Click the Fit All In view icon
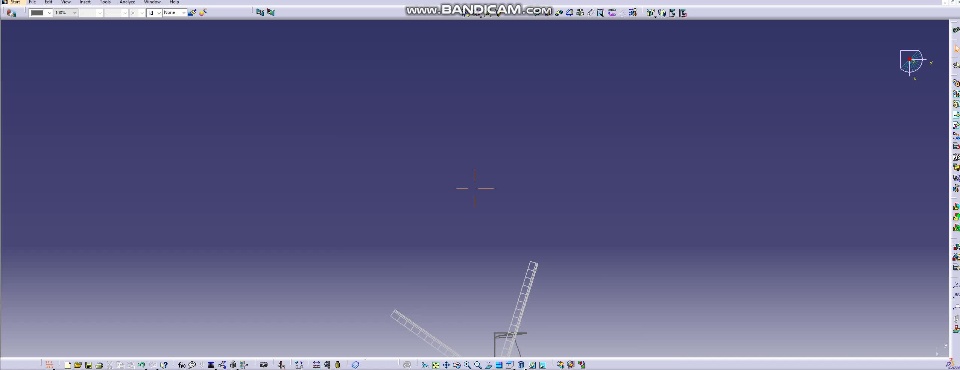This screenshot has height=370, width=960. (435, 365)
